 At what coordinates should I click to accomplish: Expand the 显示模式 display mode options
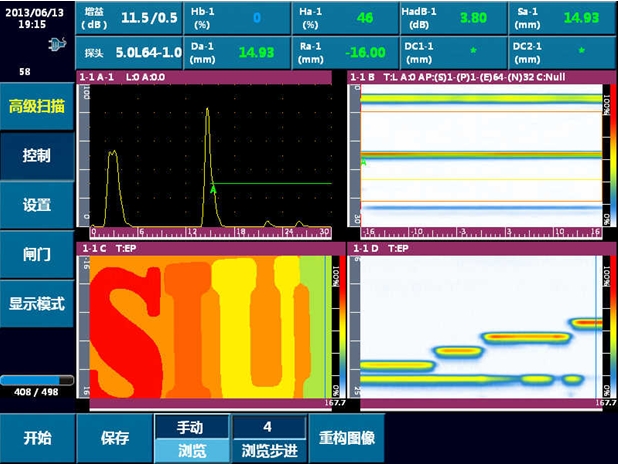[37, 303]
